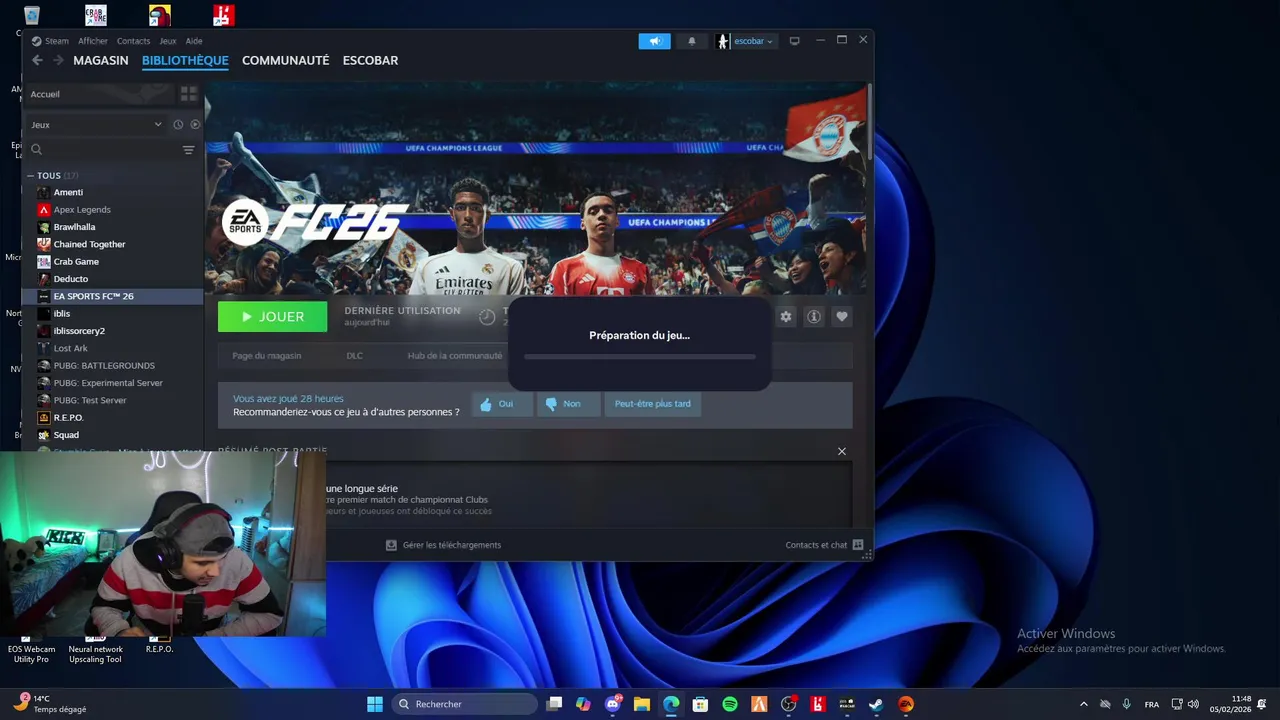This screenshot has height=720, width=1280.
Task: Sort library by recent activity clock icon
Action: pyautogui.click(x=178, y=125)
